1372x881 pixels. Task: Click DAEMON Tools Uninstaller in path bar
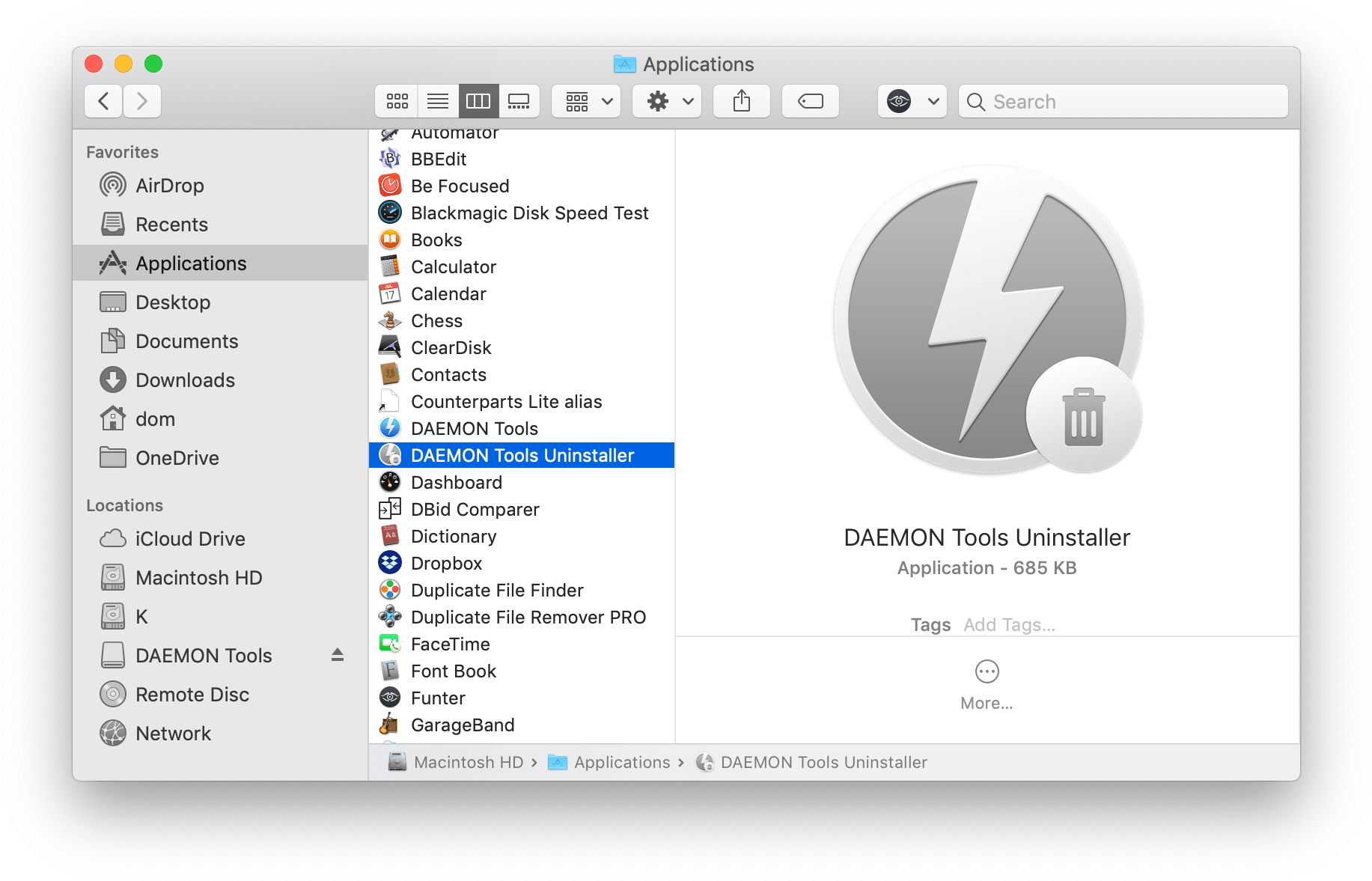pos(811,762)
